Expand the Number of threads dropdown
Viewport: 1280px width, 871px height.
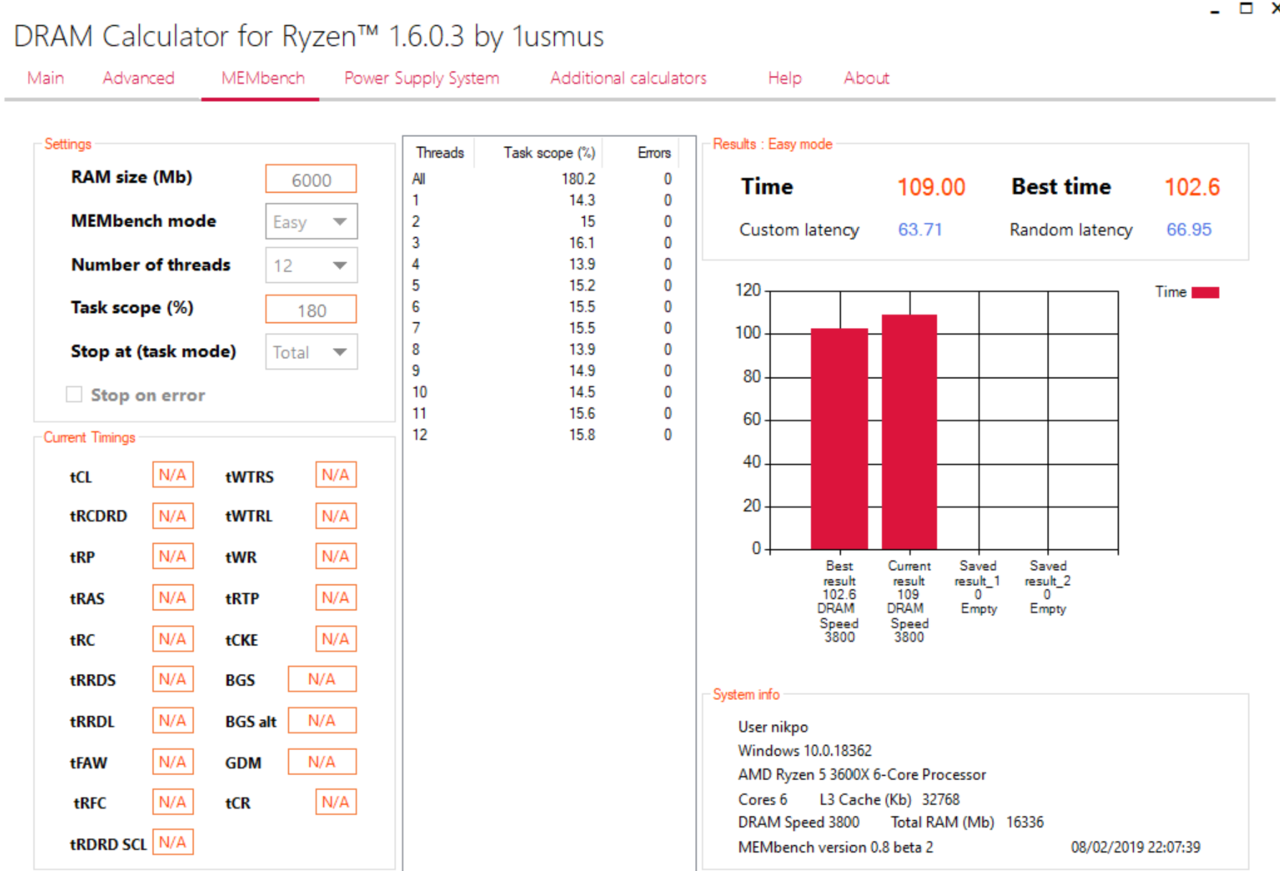coord(311,265)
